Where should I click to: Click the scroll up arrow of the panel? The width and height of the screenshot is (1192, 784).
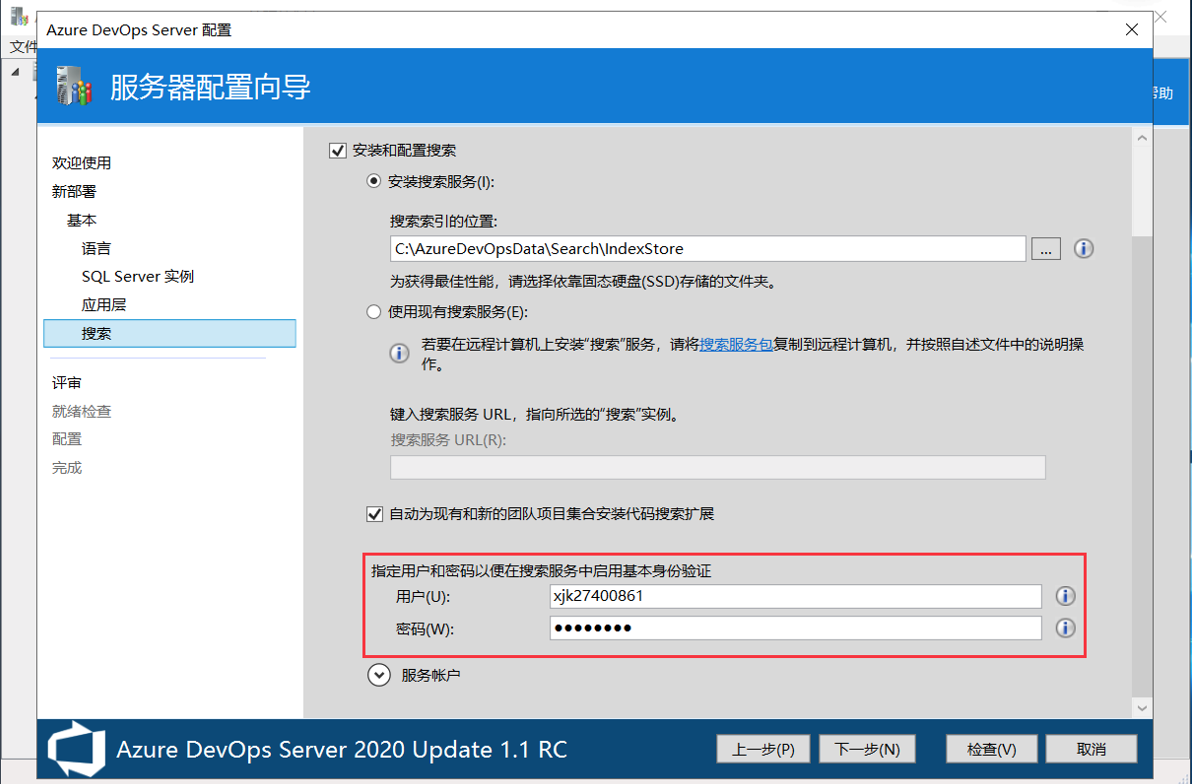1142,138
